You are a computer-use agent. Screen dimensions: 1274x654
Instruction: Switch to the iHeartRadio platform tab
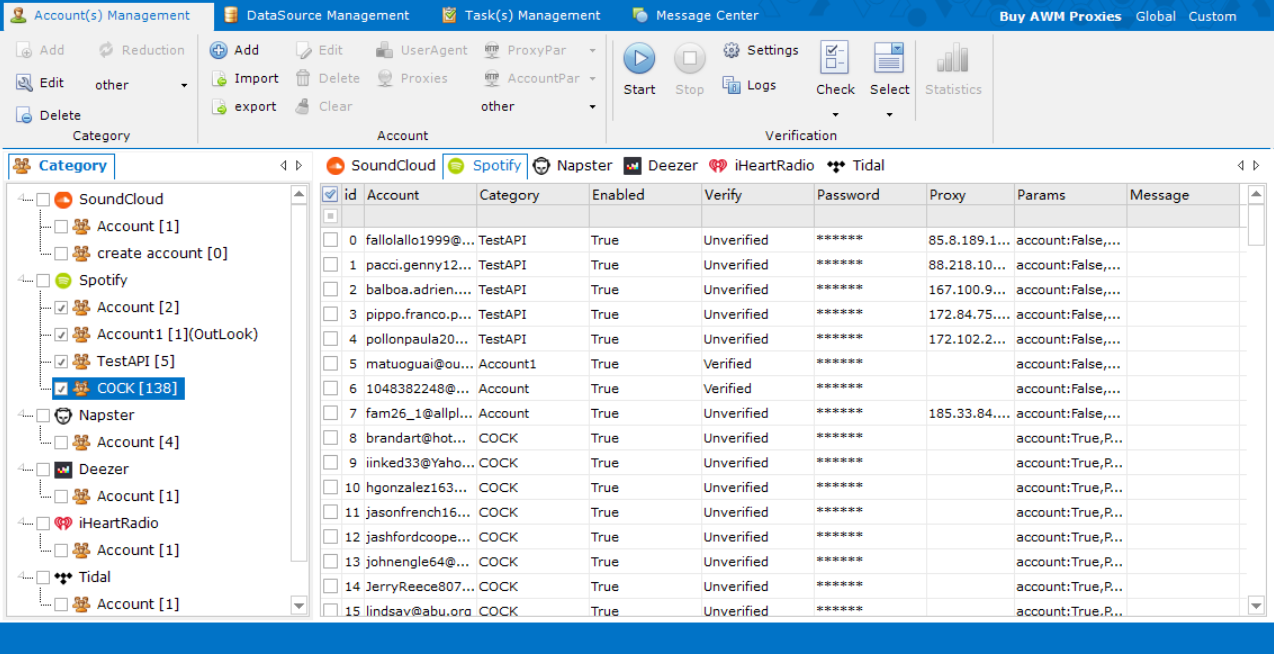762,166
